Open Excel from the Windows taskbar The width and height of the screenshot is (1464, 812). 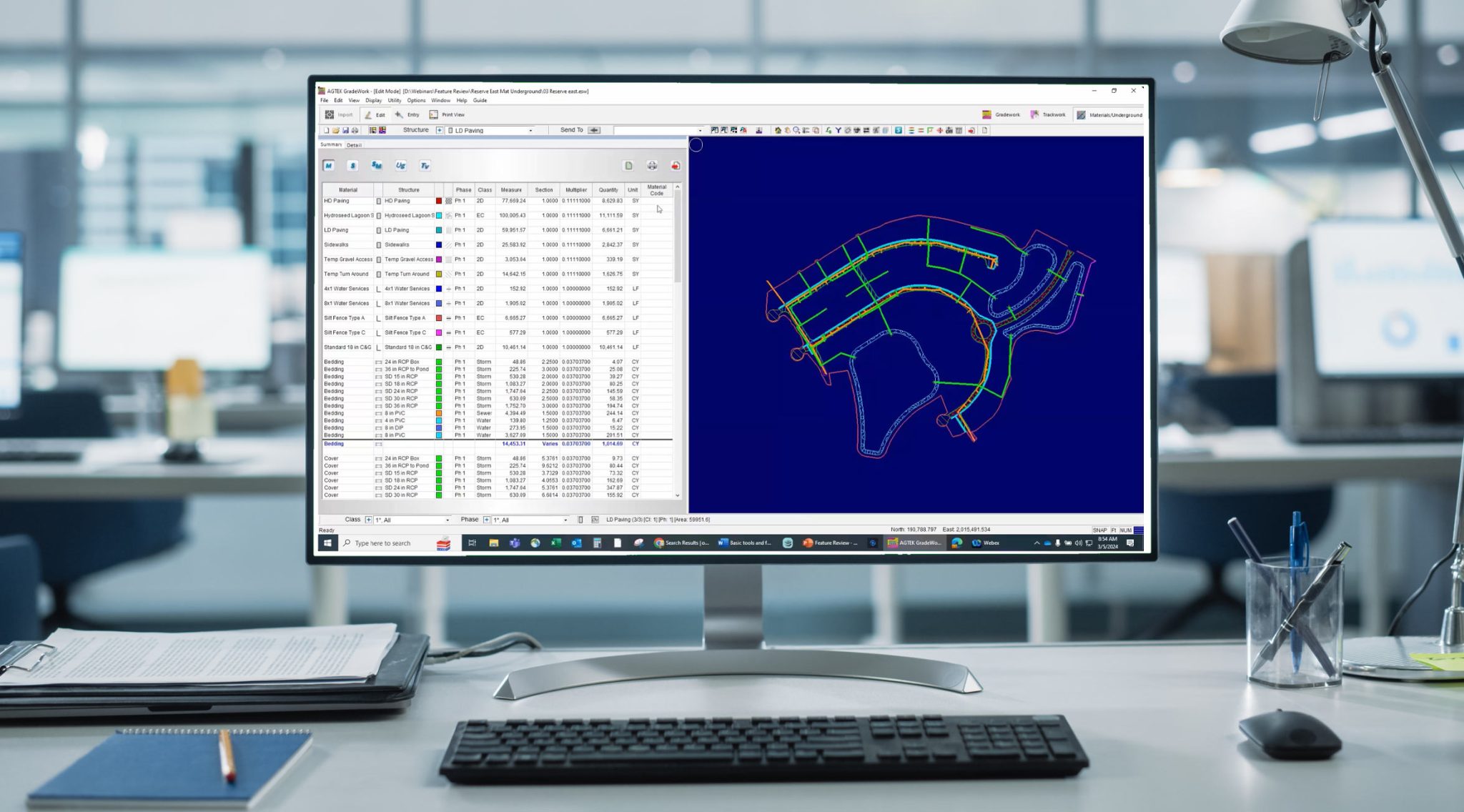(555, 543)
